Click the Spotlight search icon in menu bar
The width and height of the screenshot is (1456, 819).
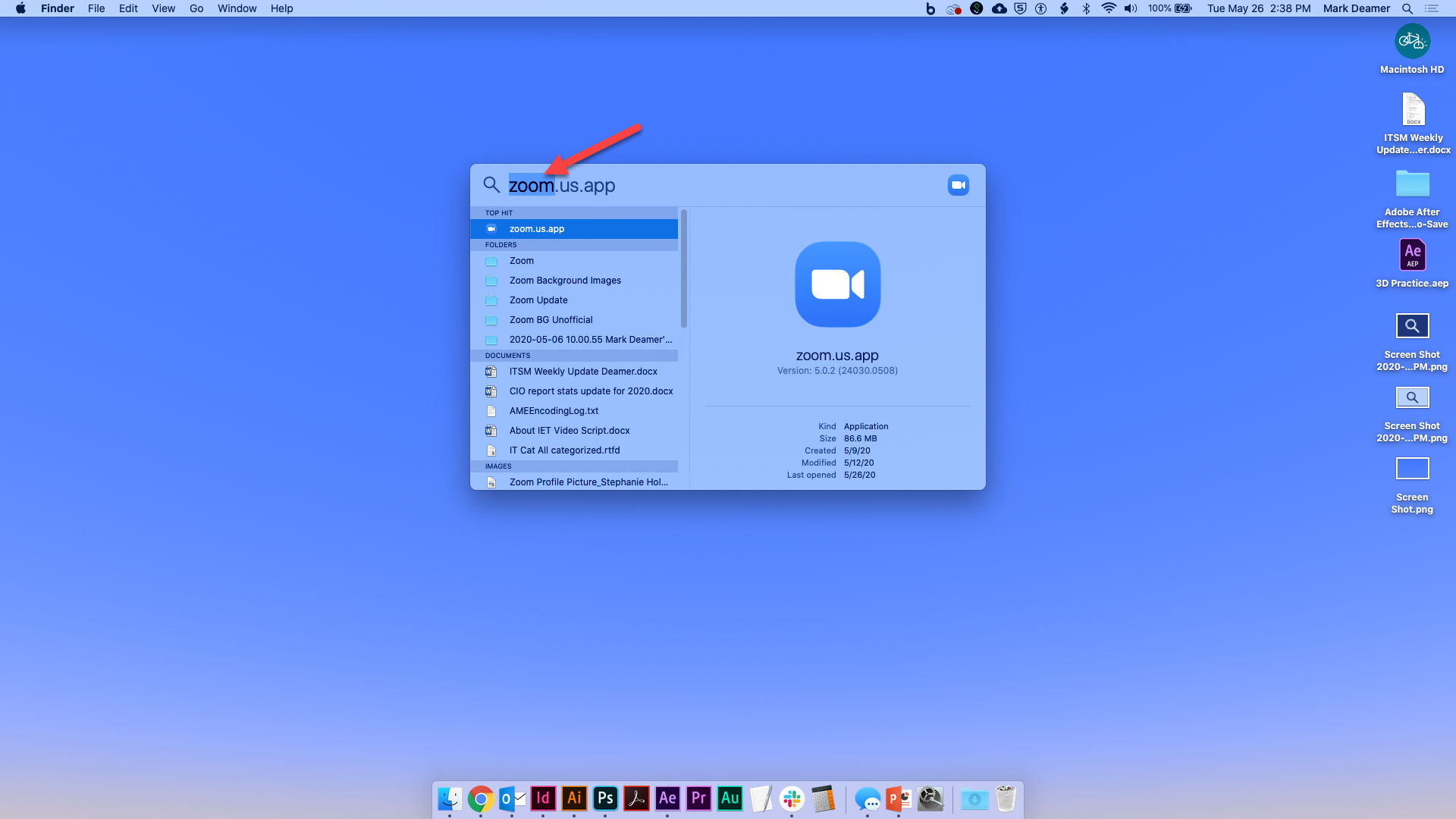[x=1407, y=8]
